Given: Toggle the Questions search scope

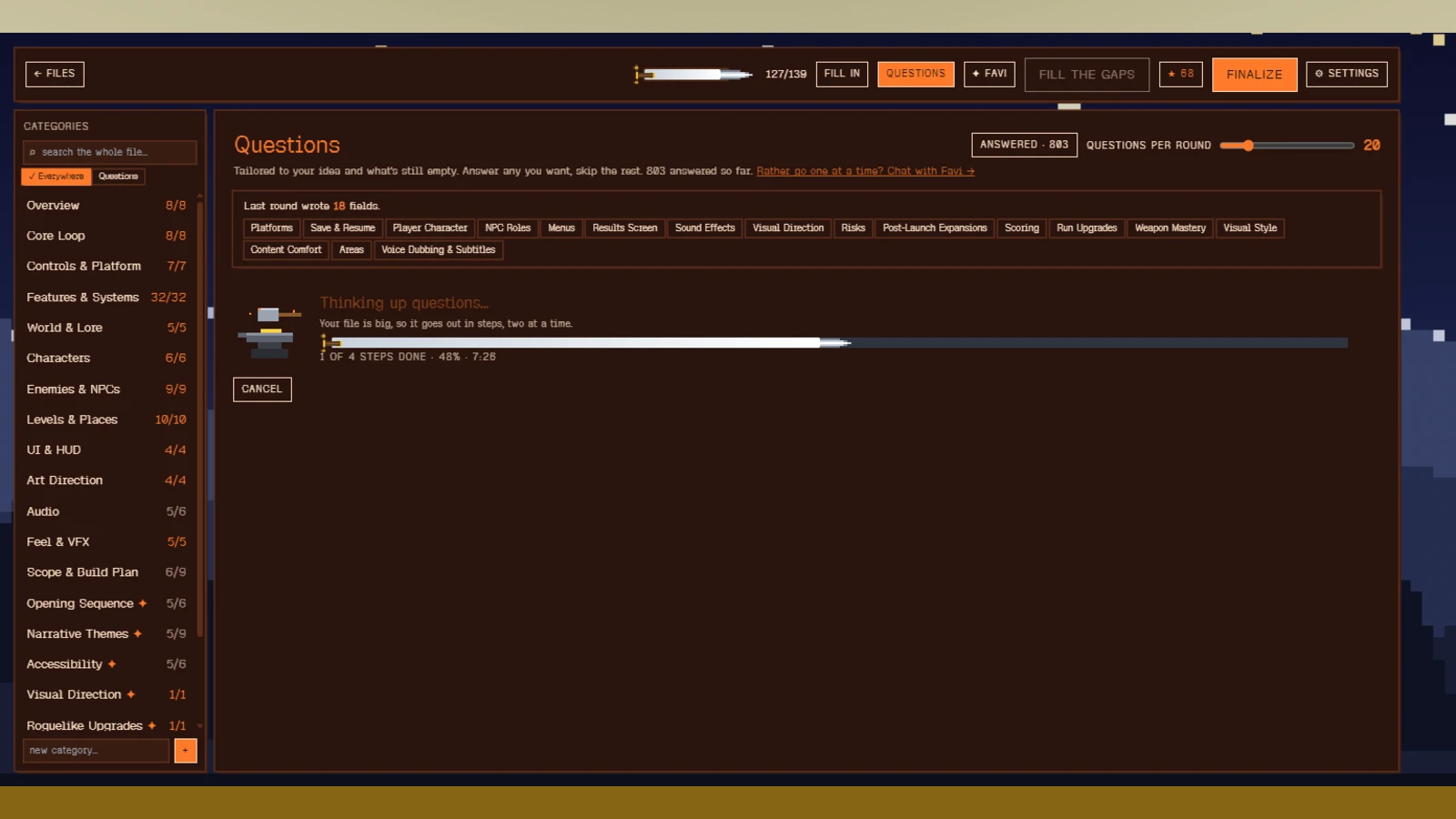Looking at the screenshot, I should click(118, 177).
